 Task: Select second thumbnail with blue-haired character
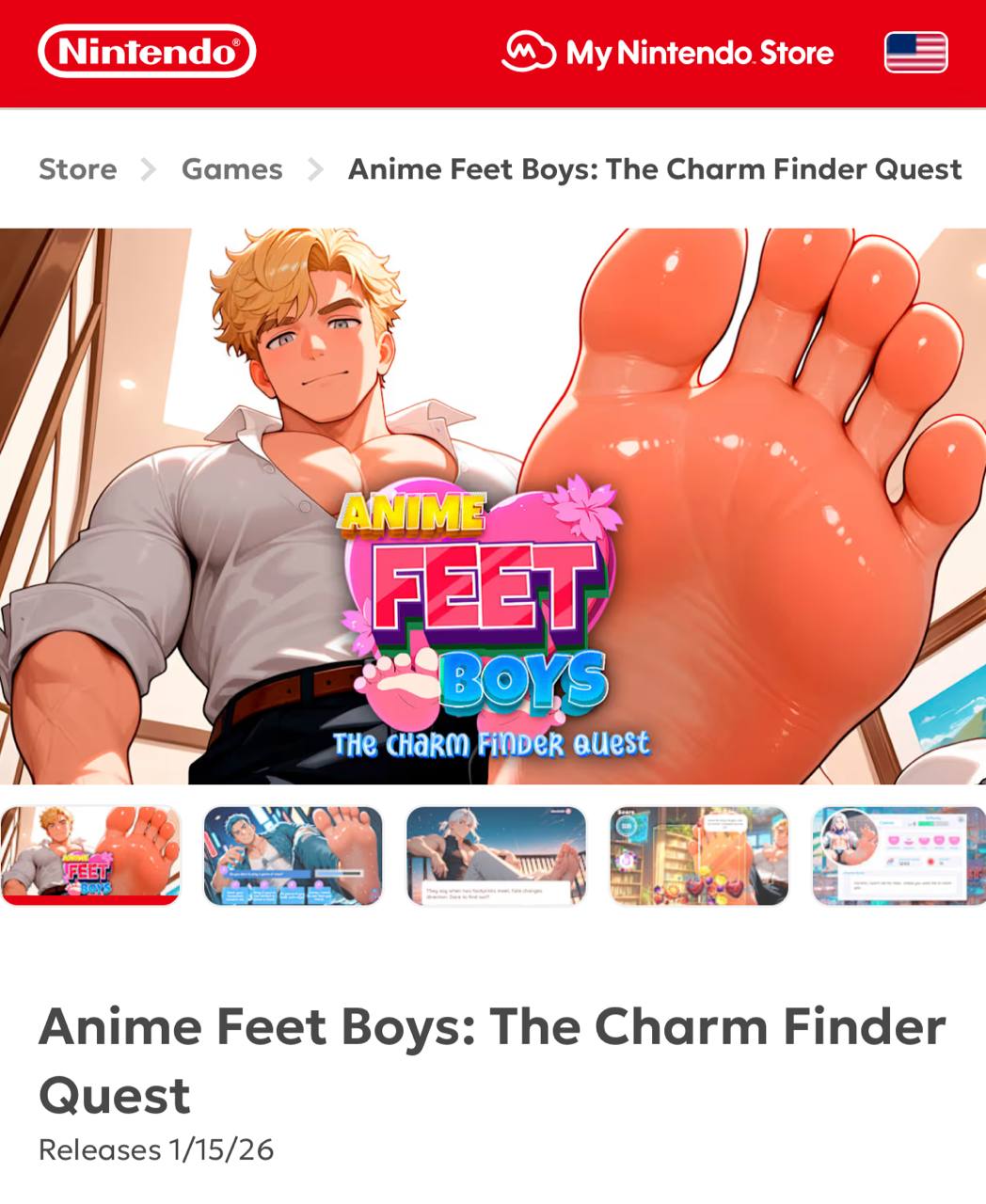(293, 855)
